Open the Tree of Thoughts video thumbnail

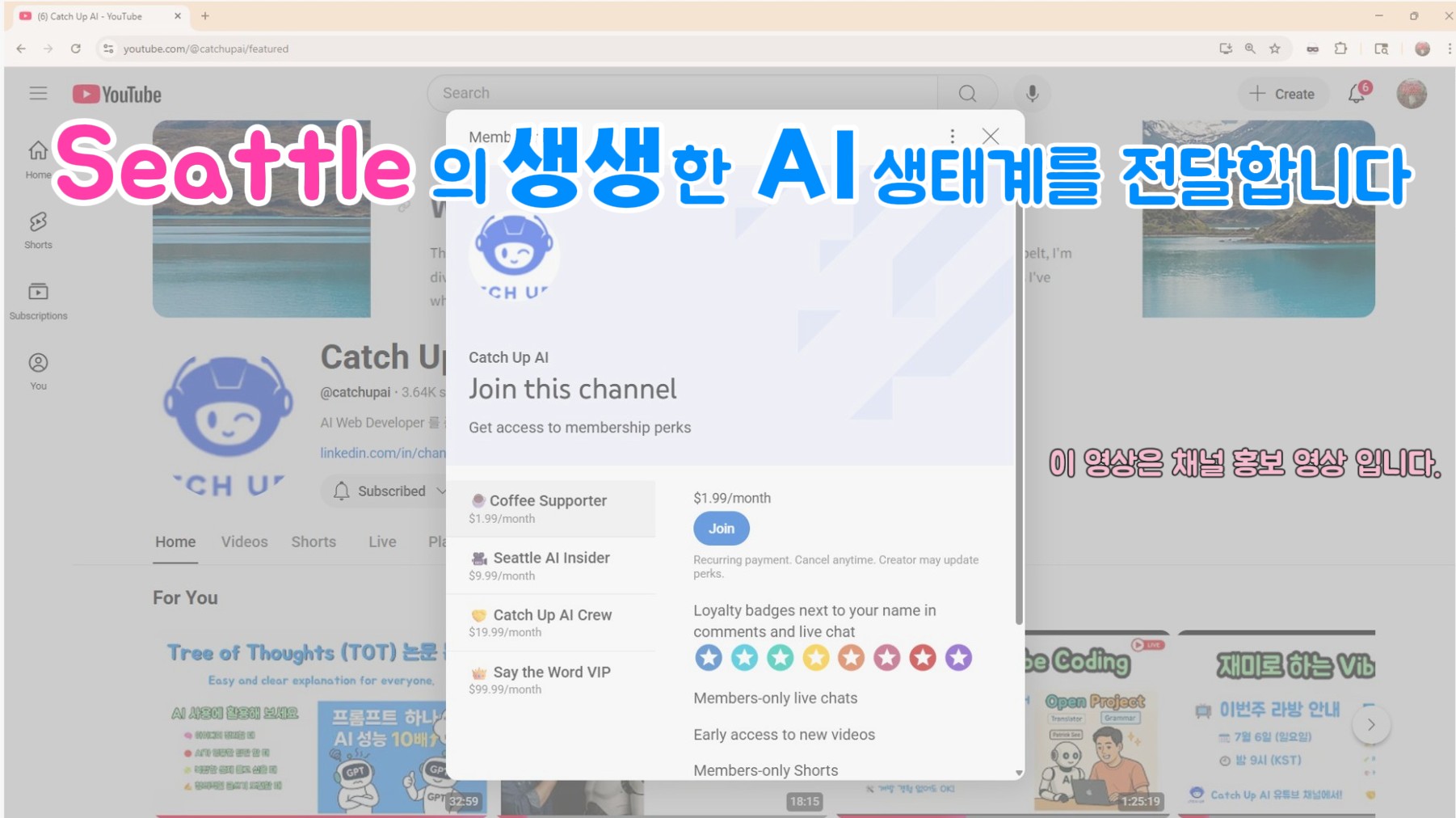tap(320, 723)
